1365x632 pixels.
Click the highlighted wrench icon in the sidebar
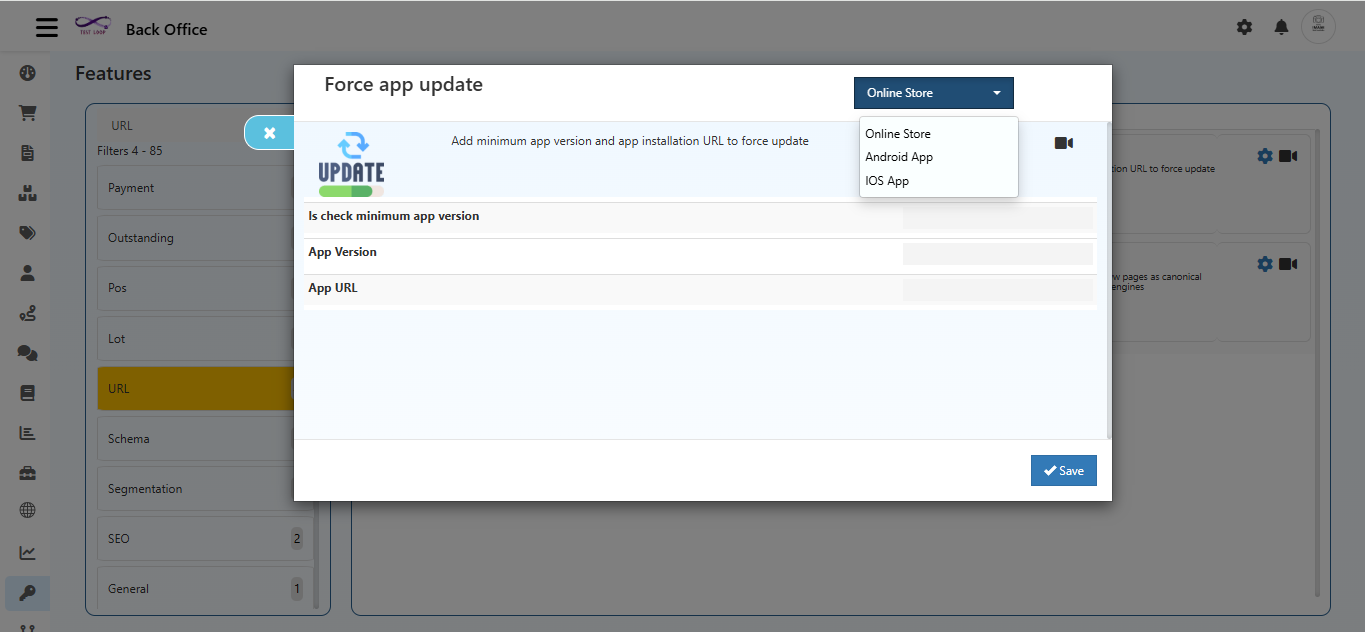[x=27, y=593]
